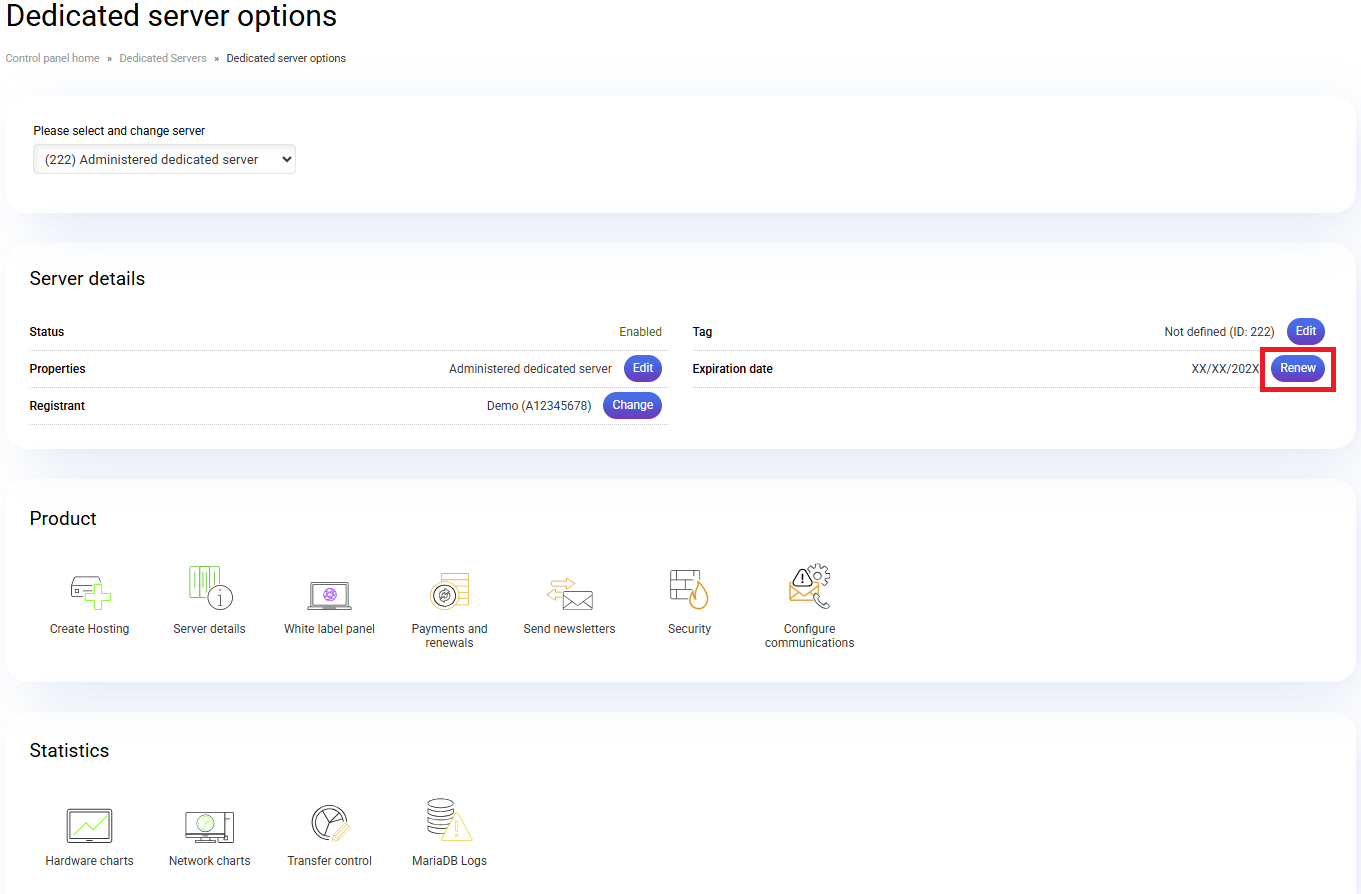The image size is (1361, 894).
Task: Open Configure communications icon
Action: pyautogui.click(x=809, y=589)
